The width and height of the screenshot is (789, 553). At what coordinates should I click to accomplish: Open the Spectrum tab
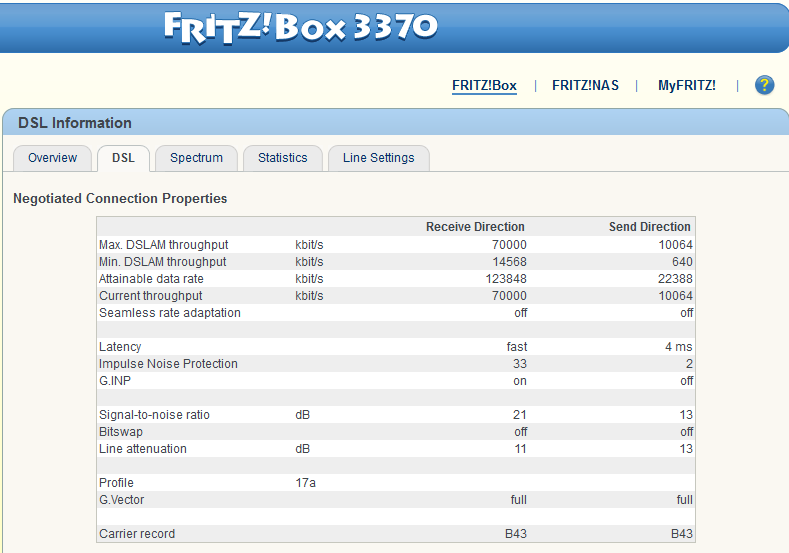point(196,158)
